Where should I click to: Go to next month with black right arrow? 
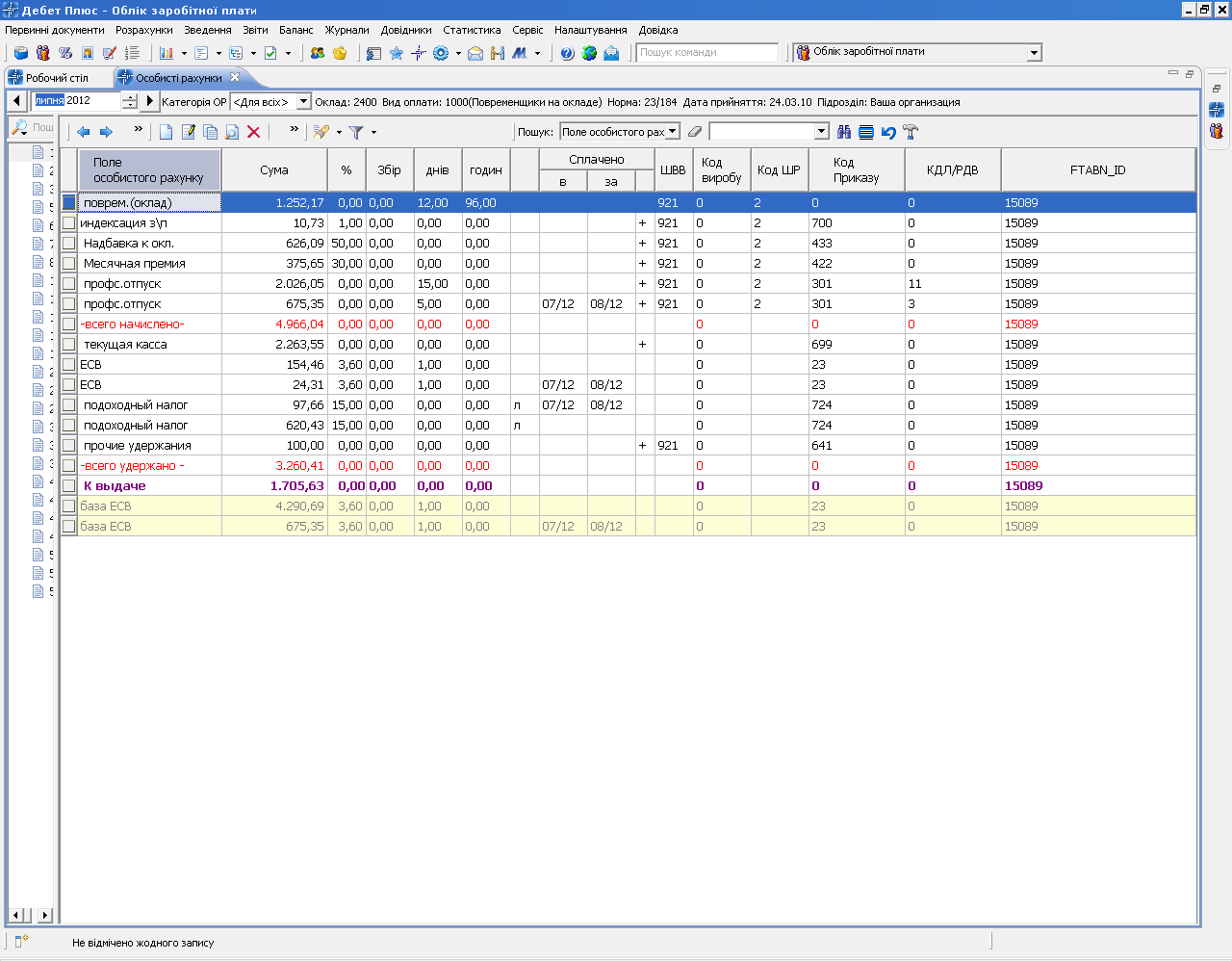click(149, 100)
